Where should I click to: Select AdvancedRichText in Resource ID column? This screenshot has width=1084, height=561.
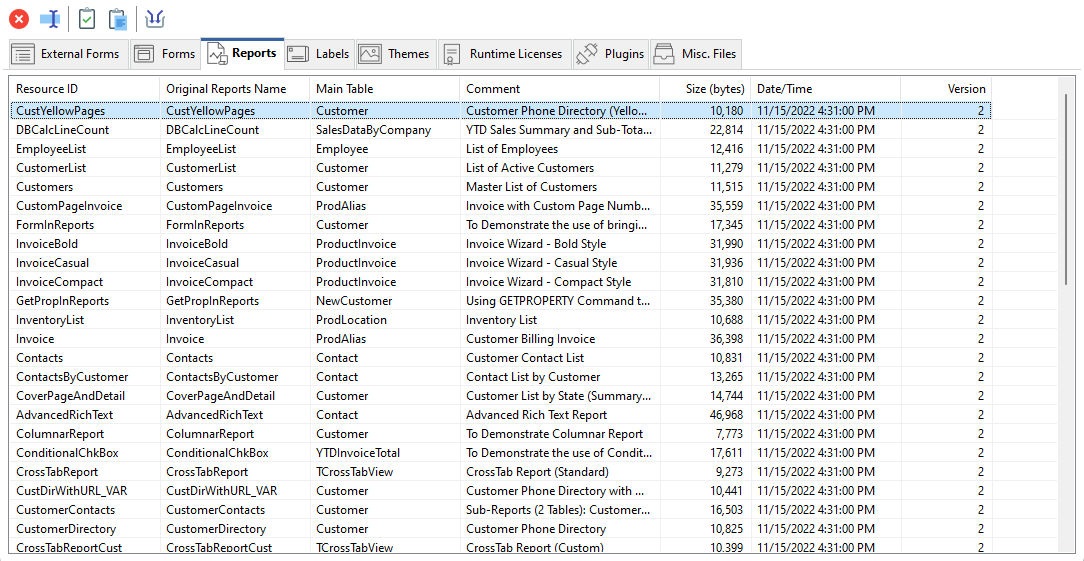(64, 415)
